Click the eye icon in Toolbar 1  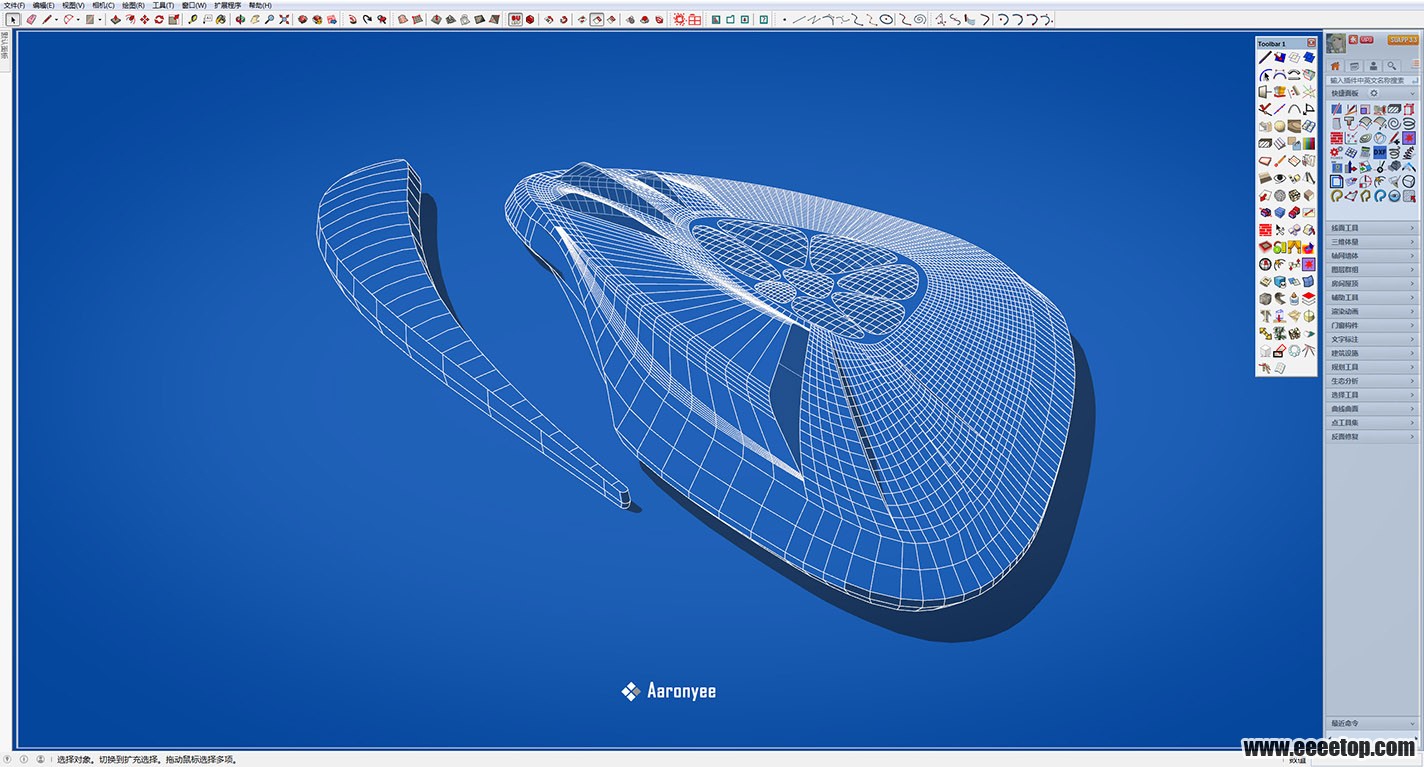click(1280, 178)
